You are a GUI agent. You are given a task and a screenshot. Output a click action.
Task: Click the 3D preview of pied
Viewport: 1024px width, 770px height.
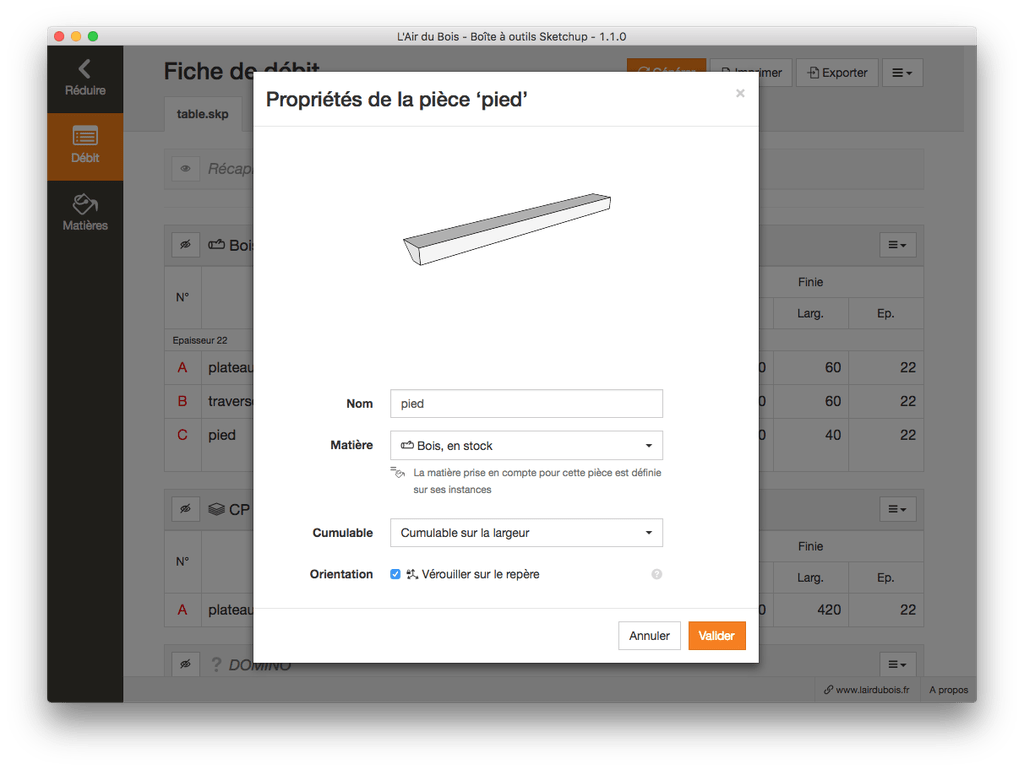click(x=507, y=229)
